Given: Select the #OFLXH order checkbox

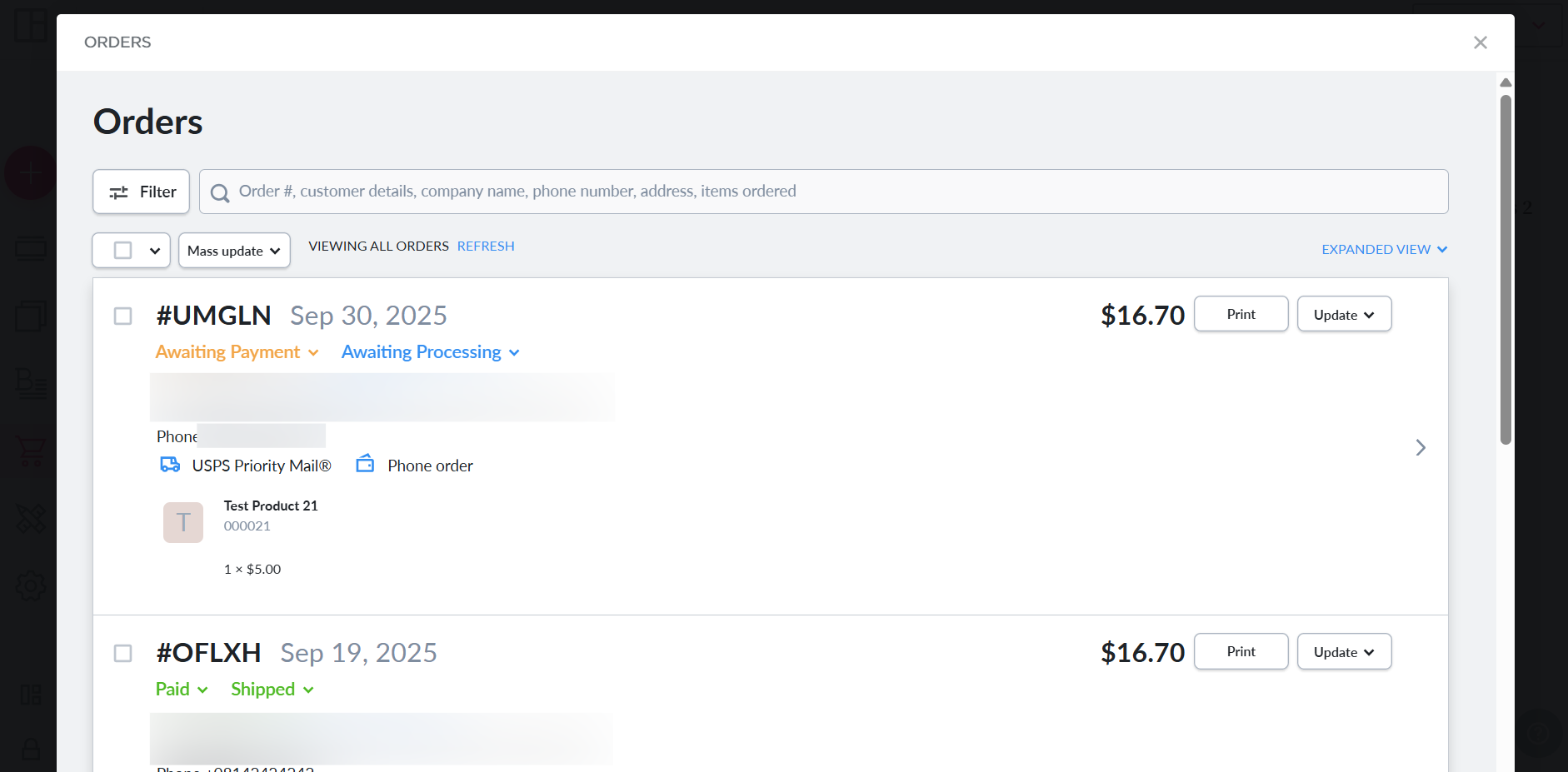Looking at the screenshot, I should (x=123, y=654).
